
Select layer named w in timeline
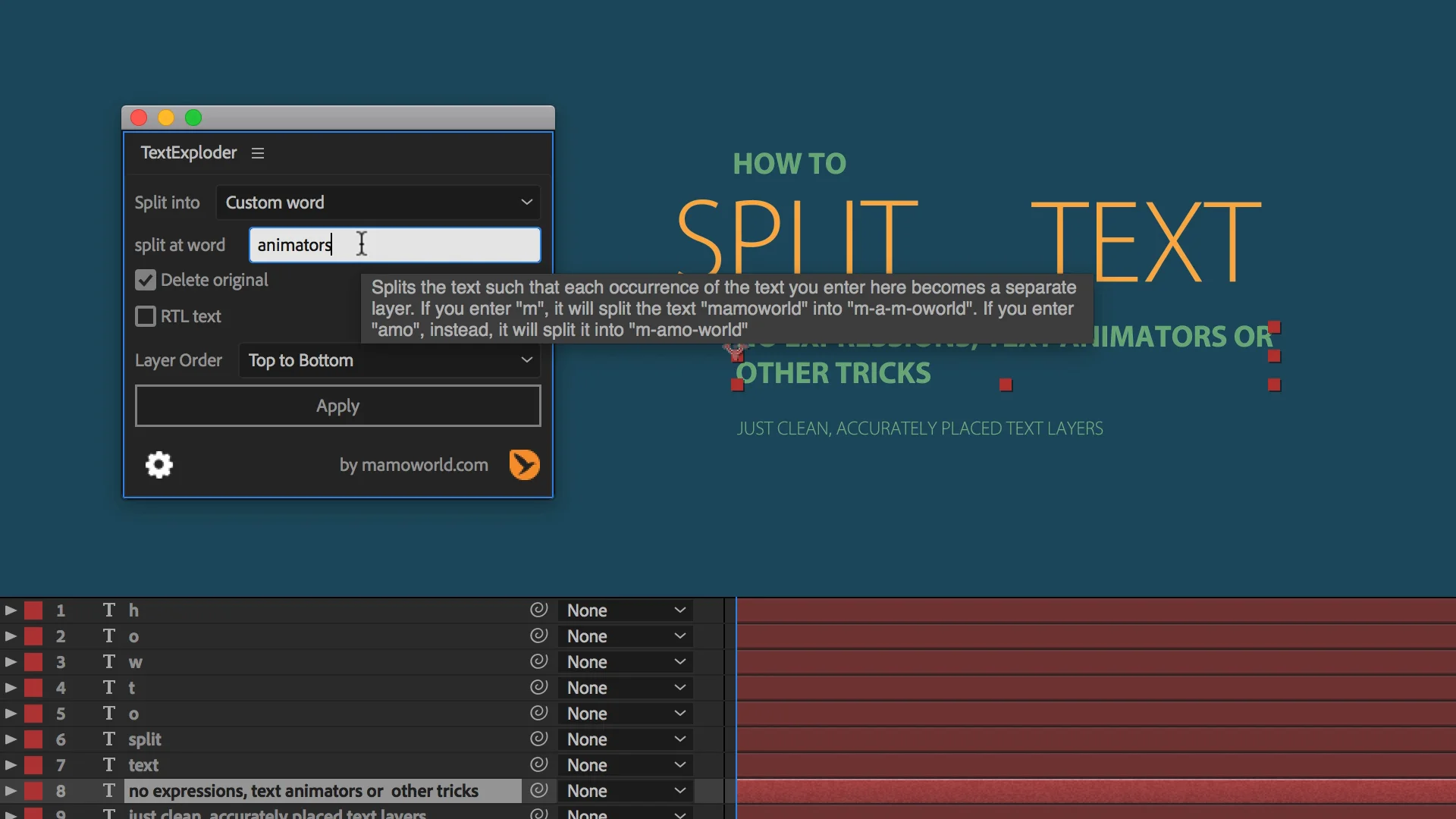click(x=135, y=662)
